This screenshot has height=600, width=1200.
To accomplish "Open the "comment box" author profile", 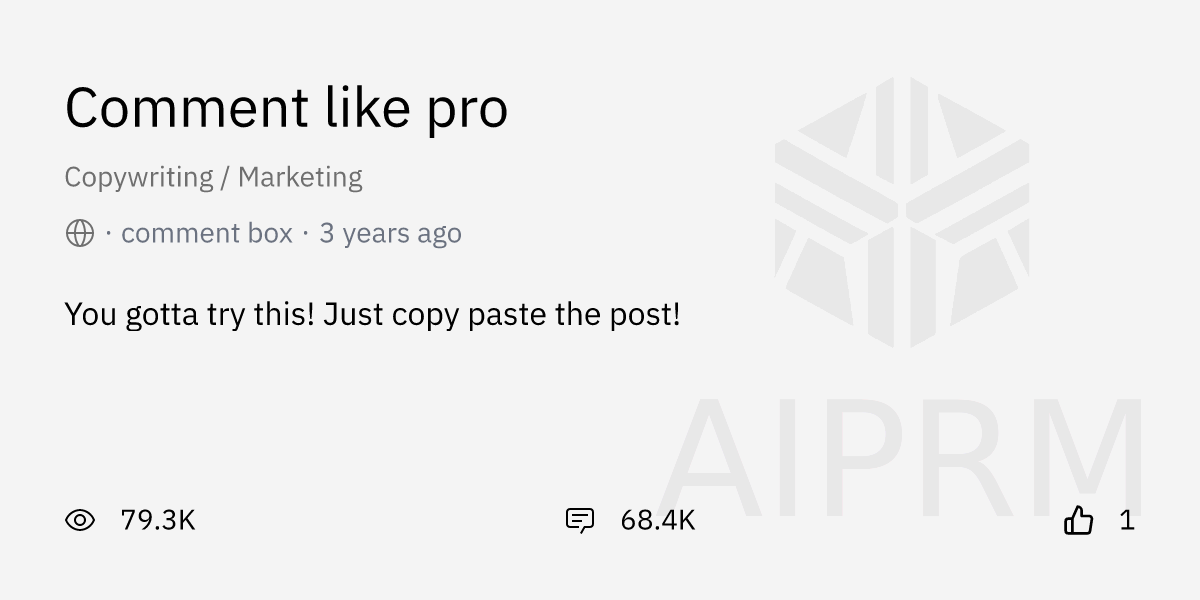I will [207, 234].
